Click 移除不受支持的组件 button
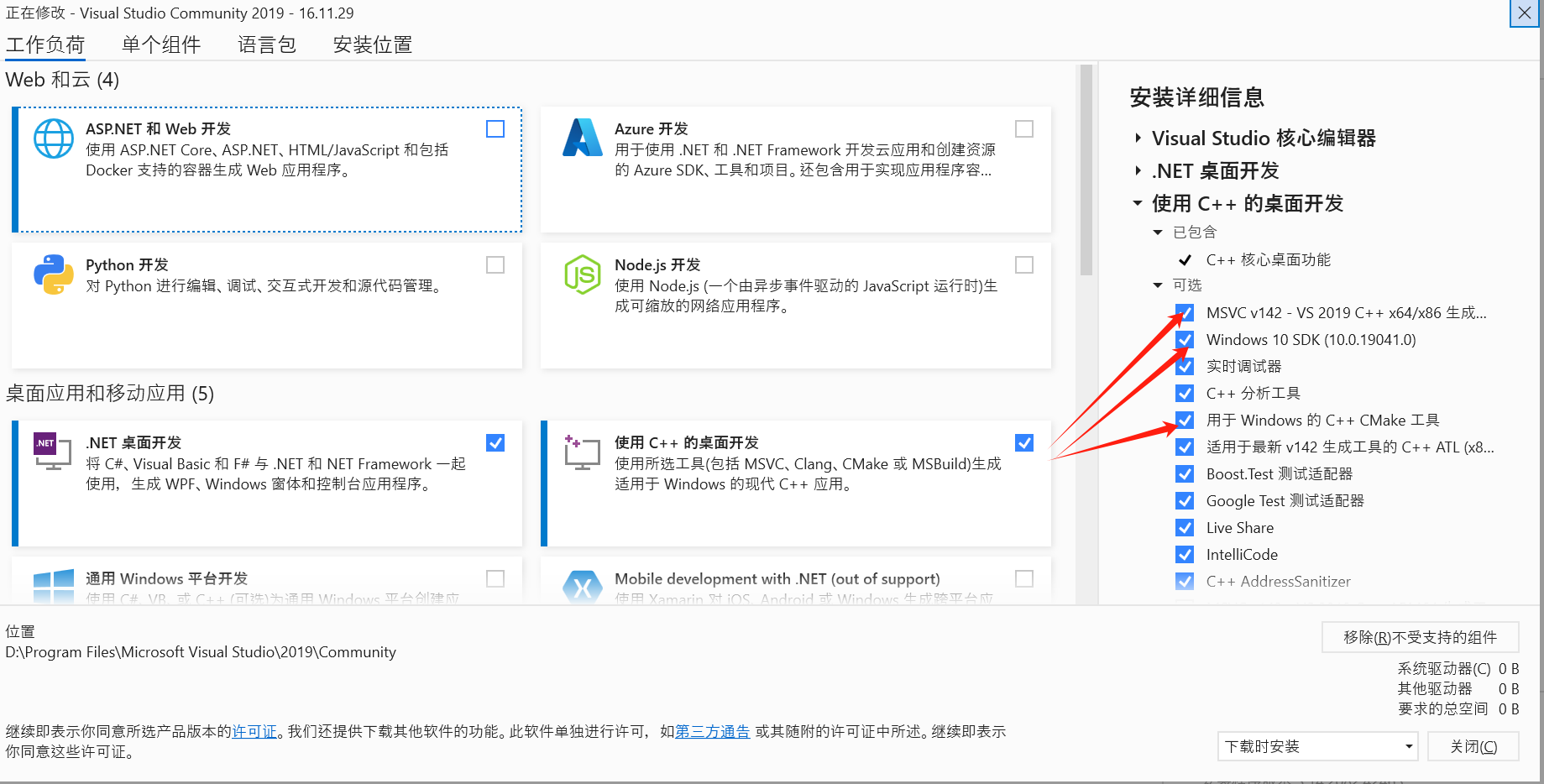The height and width of the screenshot is (784, 1544). [x=1421, y=637]
